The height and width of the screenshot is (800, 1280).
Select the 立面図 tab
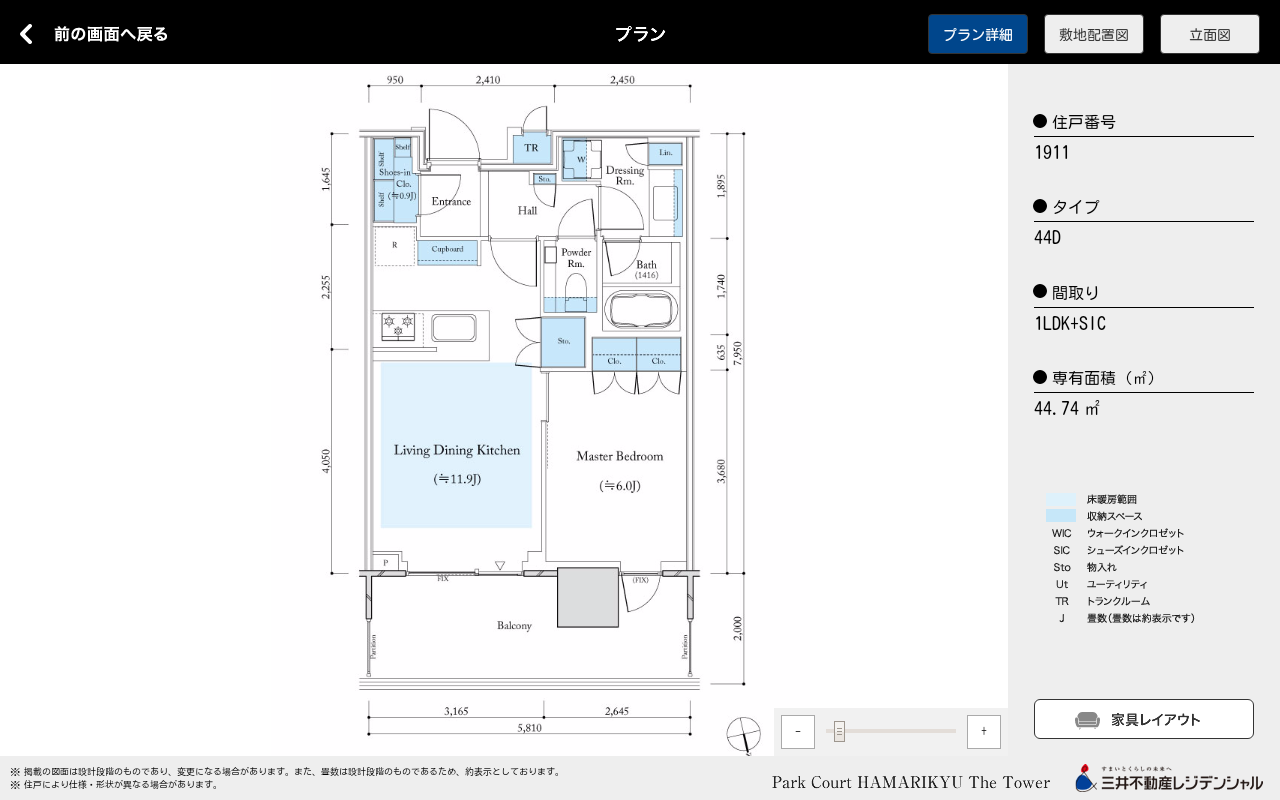tap(1209, 34)
